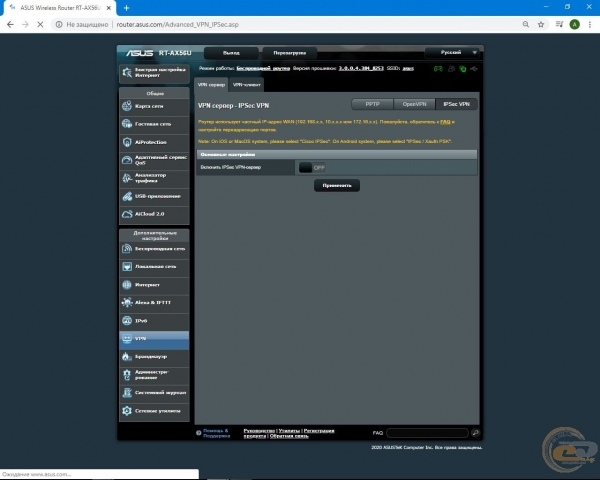600x480 pixels.
Task: Open the USB-приложение icon
Action: click(127, 196)
